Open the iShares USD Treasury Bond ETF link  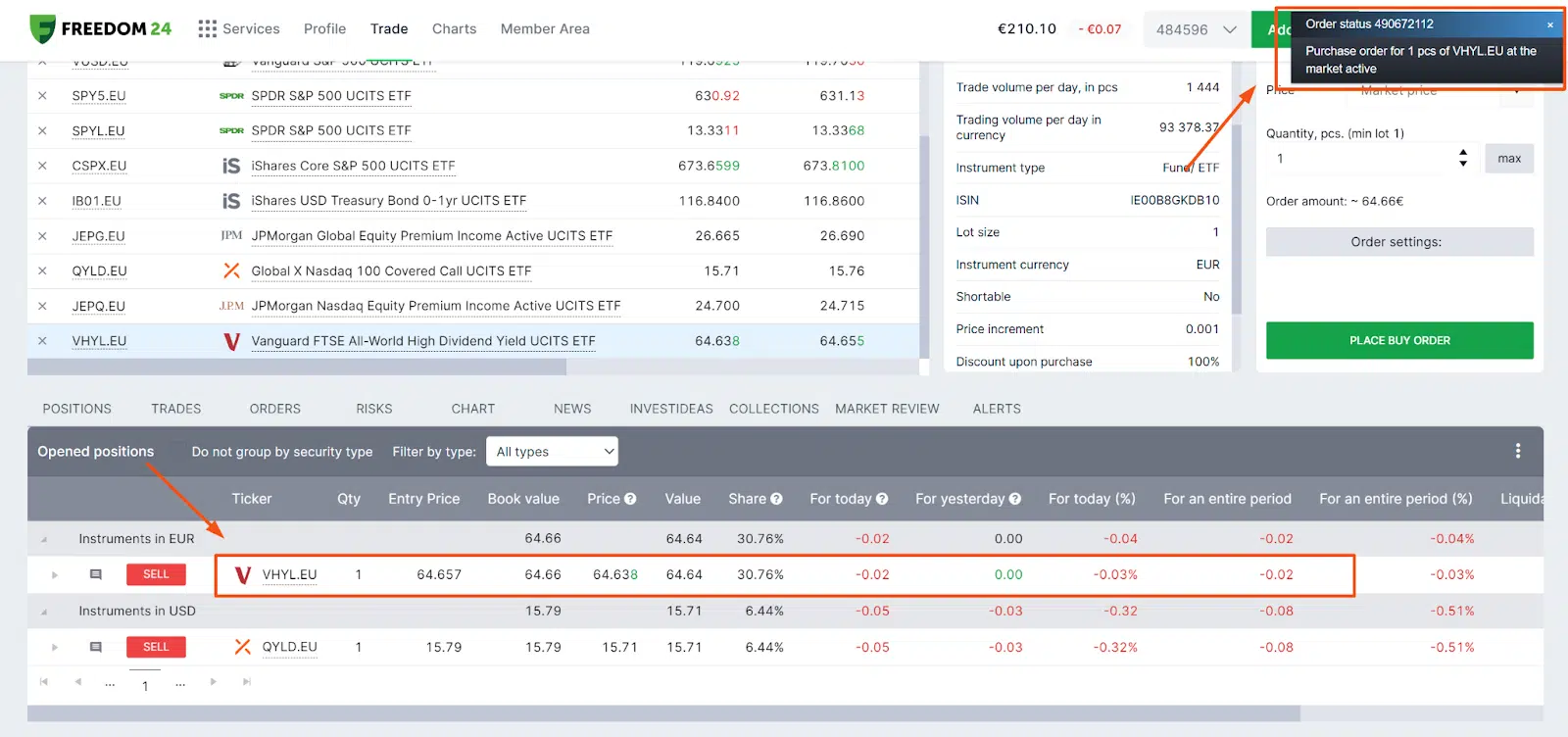click(x=389, y=201)
